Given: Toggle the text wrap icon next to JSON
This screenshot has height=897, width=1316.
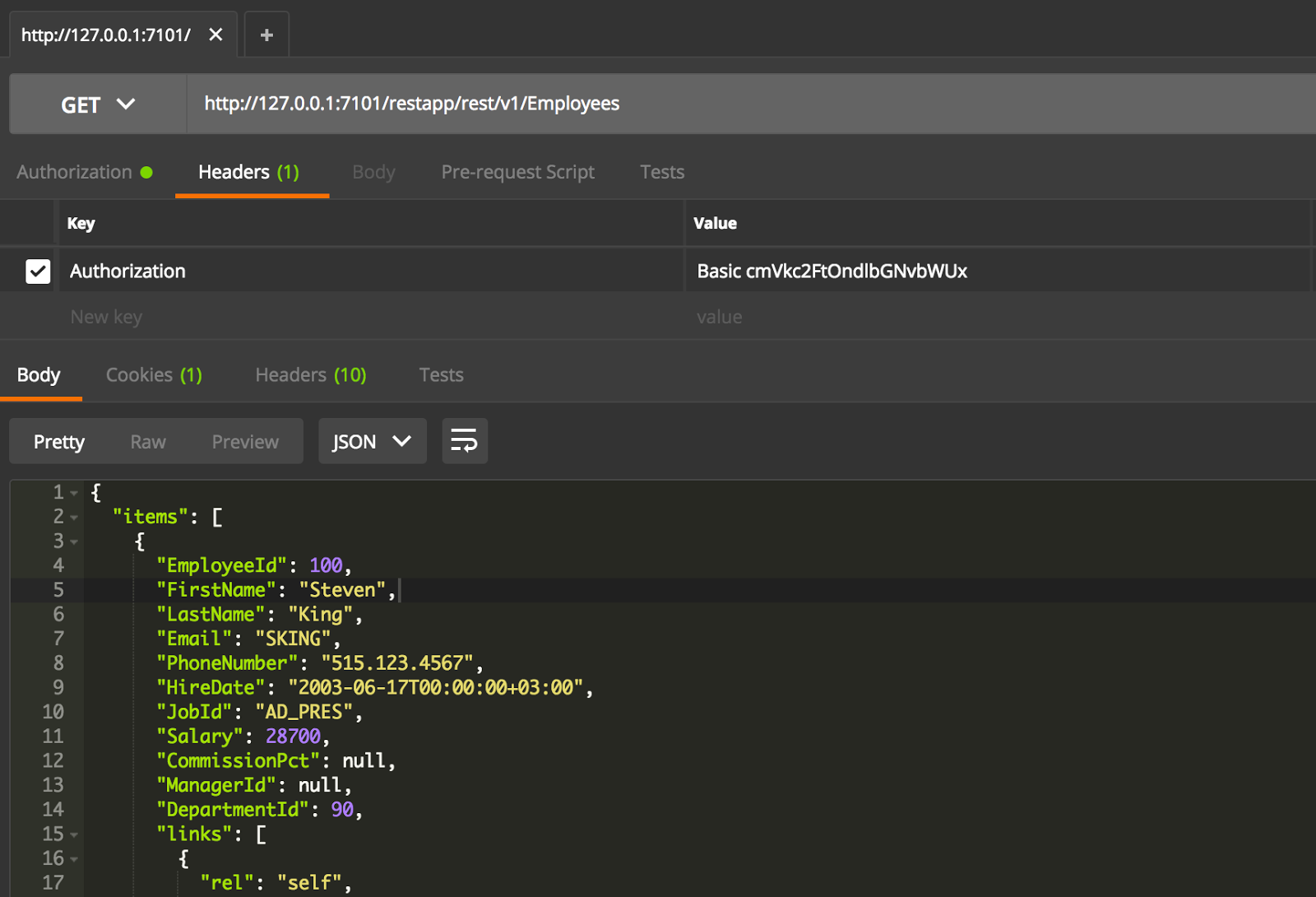Looking at the screenshot, I should click(x=465, y=441).
